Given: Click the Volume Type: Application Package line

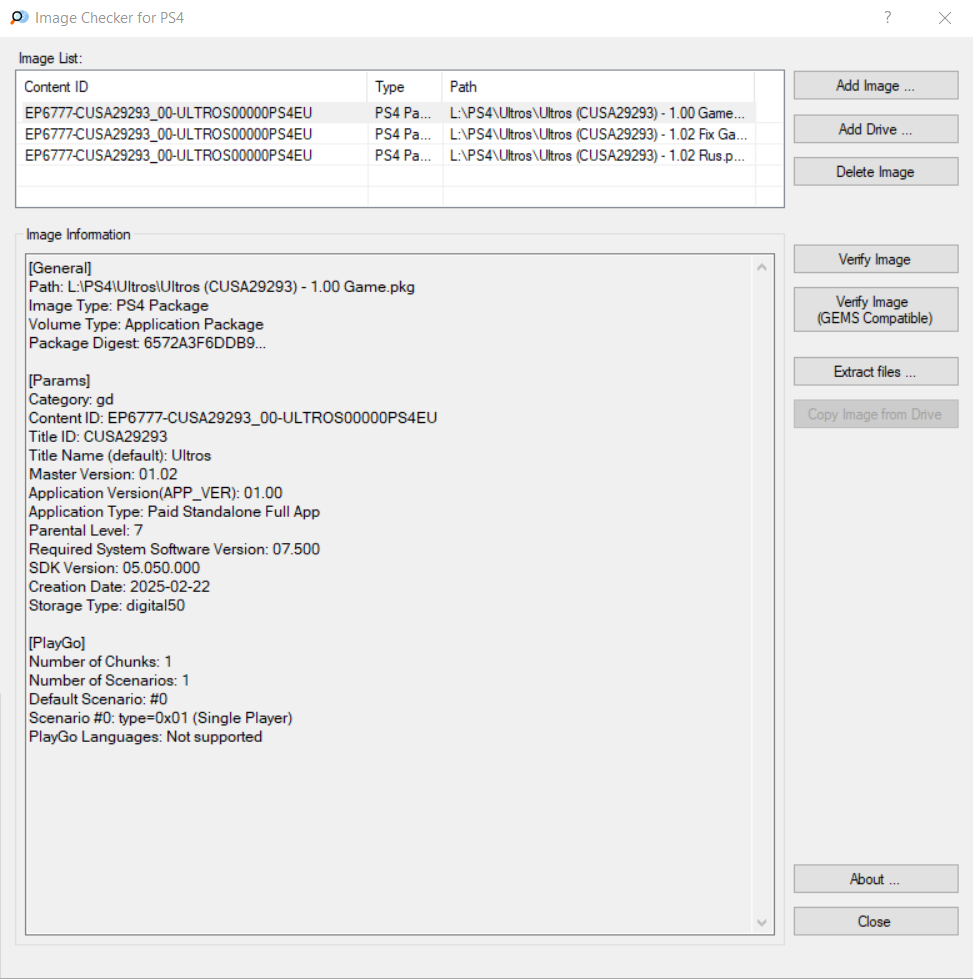Looking at the screenshot, I should tap(146, 324).
